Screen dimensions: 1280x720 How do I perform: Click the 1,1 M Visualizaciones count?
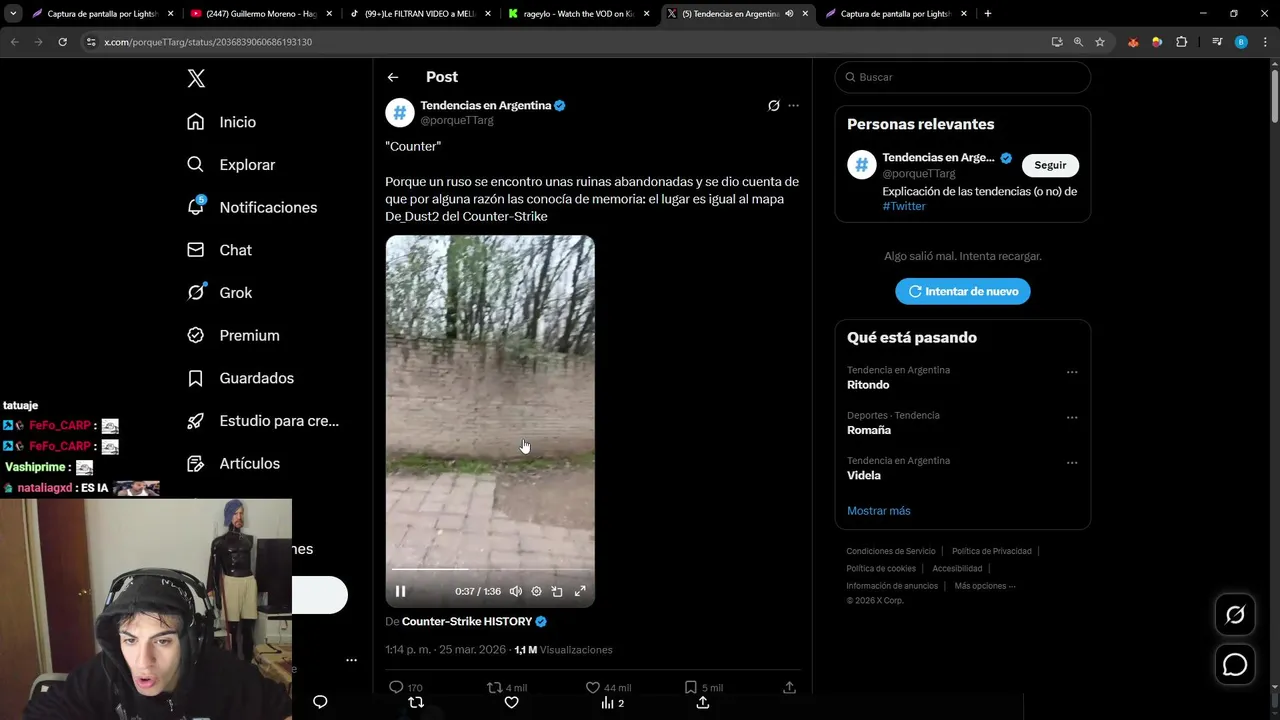pos(563,650)
